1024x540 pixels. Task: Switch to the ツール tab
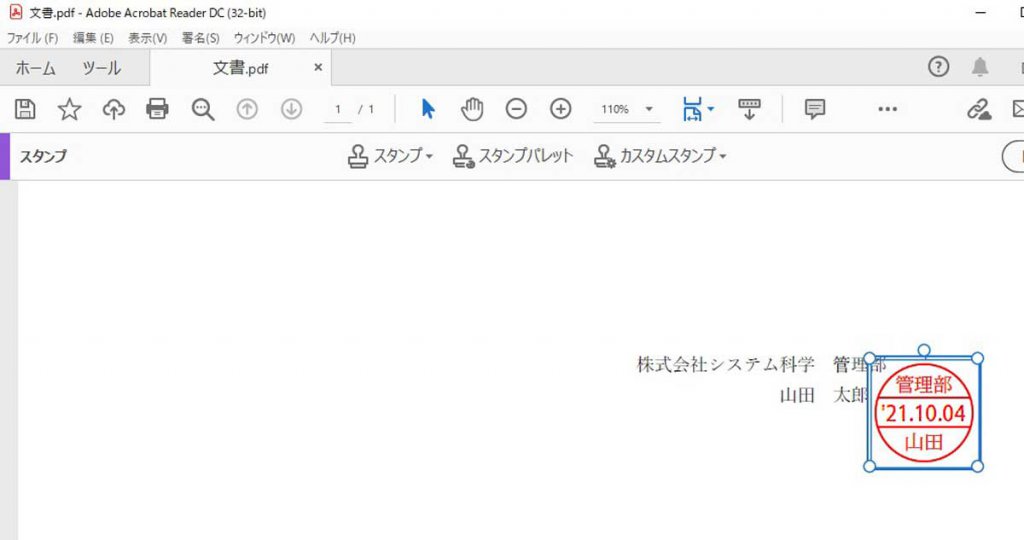pyautogui.click(x=101, y=68)
